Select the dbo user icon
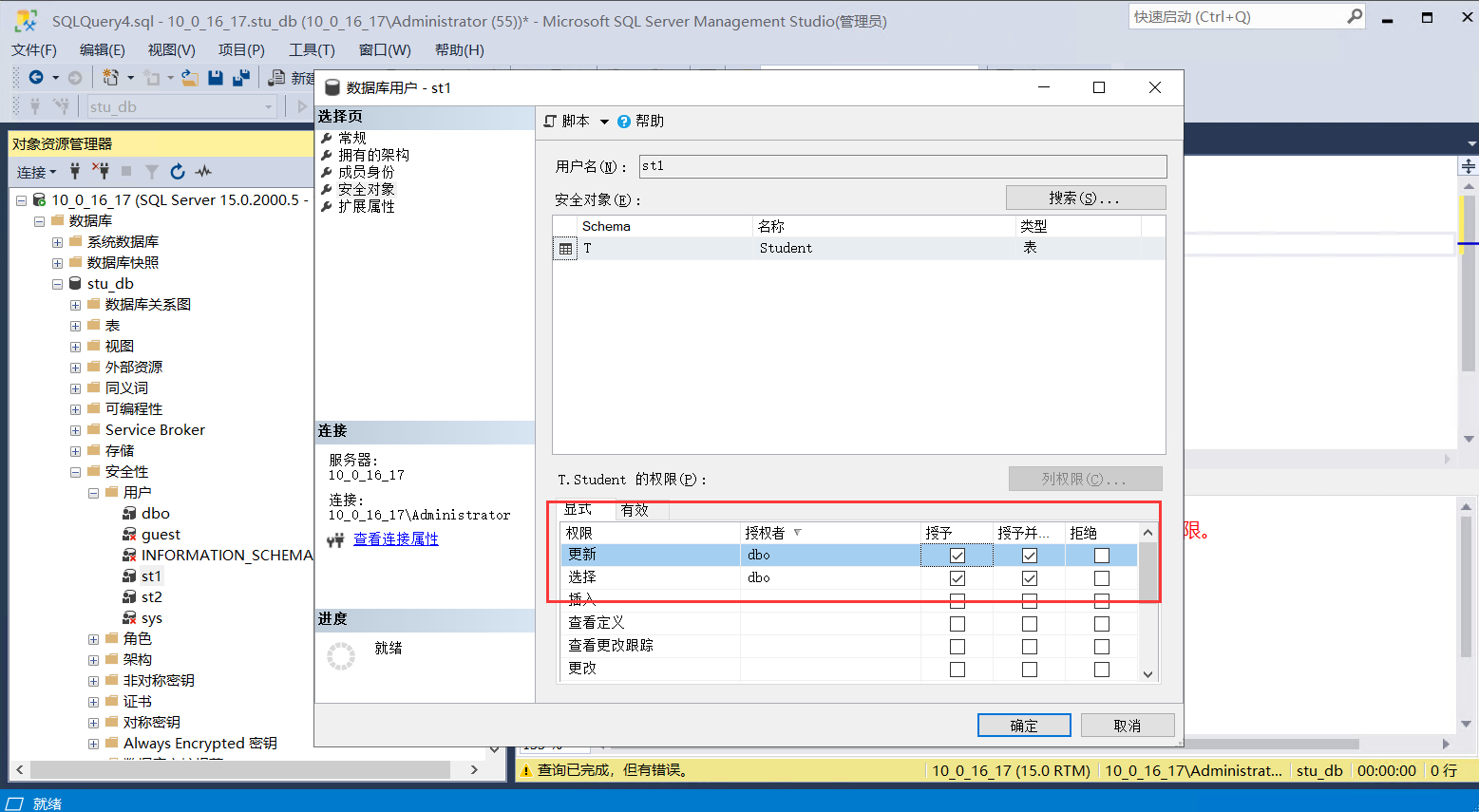The height and width of the screenshot is (812, 1479). 129,513
